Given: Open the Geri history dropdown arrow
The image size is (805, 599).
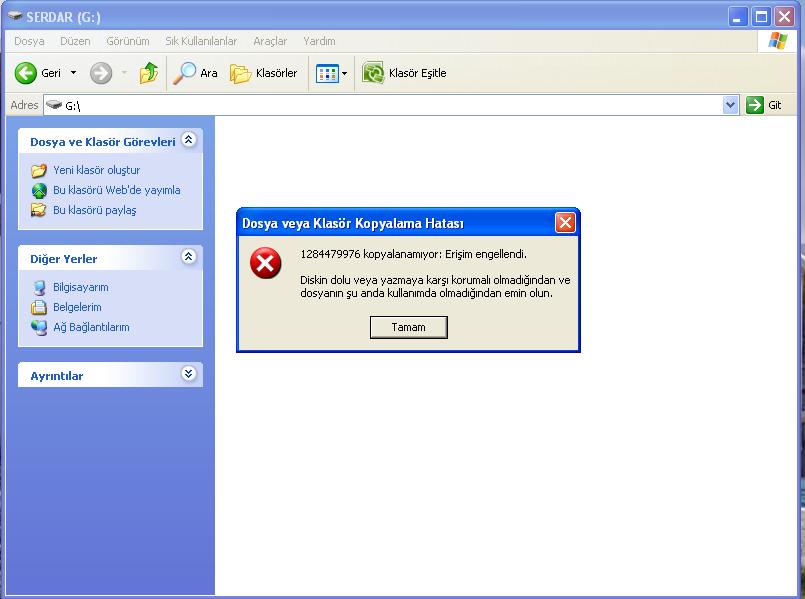Looking at the screenshot, I should click(73, 73).
